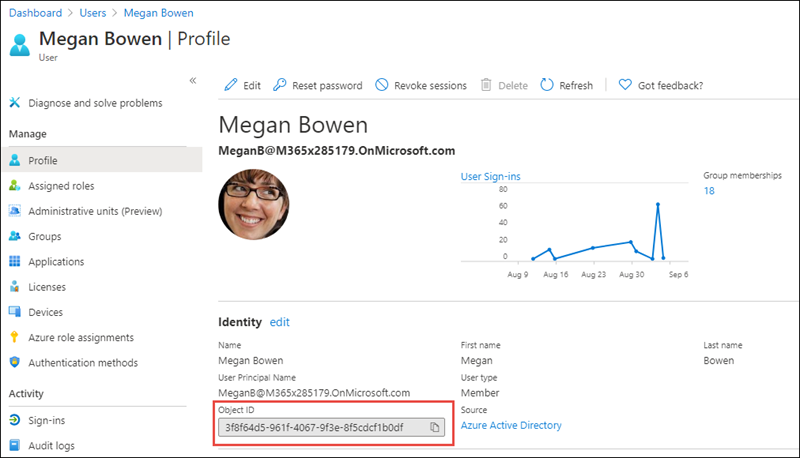
Task: Click the First name value Megan
Action: (x=477, y=361)
